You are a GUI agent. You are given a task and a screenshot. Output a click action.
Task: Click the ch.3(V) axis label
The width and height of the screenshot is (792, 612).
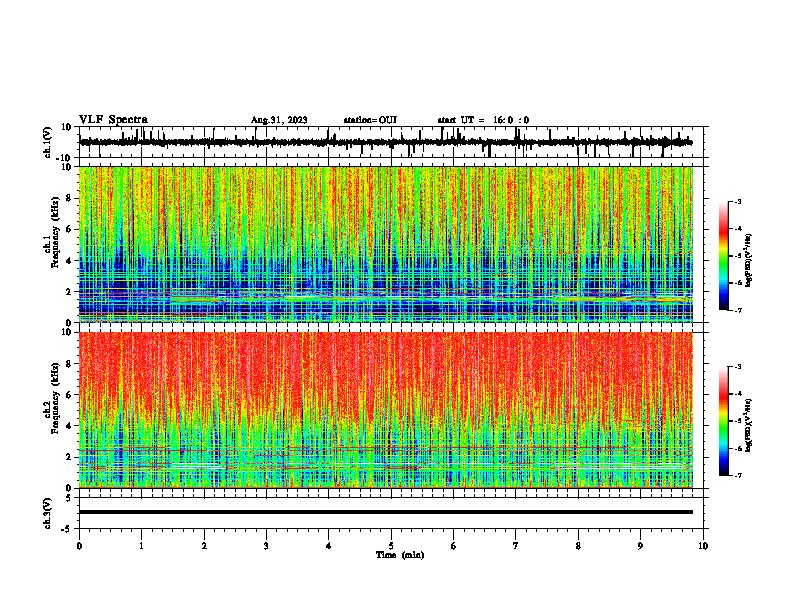coord(47,513)
